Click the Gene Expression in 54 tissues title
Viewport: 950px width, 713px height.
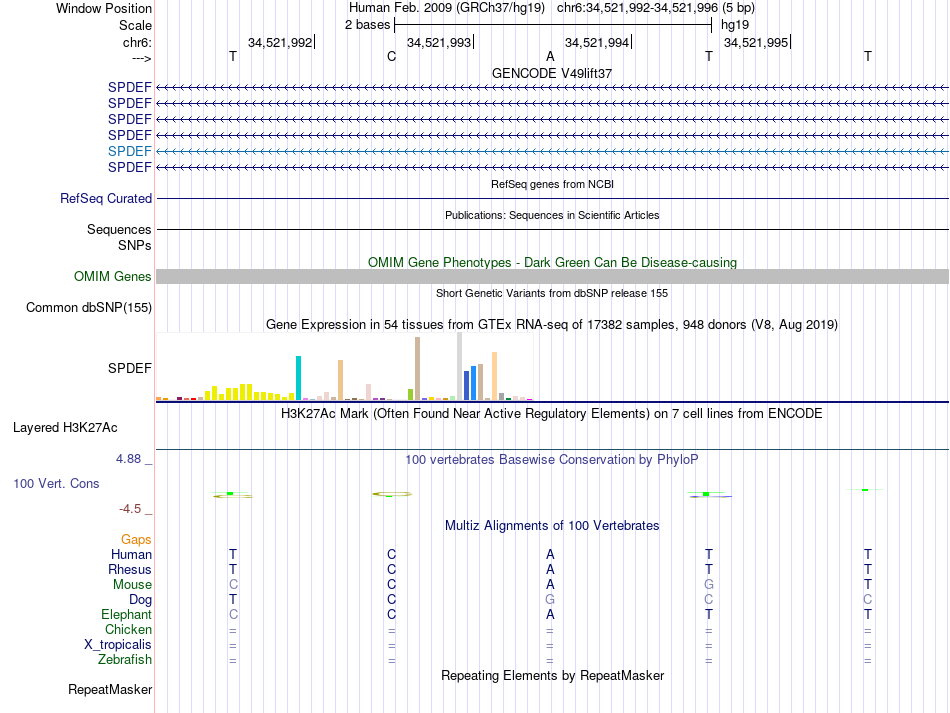(552, 325)
